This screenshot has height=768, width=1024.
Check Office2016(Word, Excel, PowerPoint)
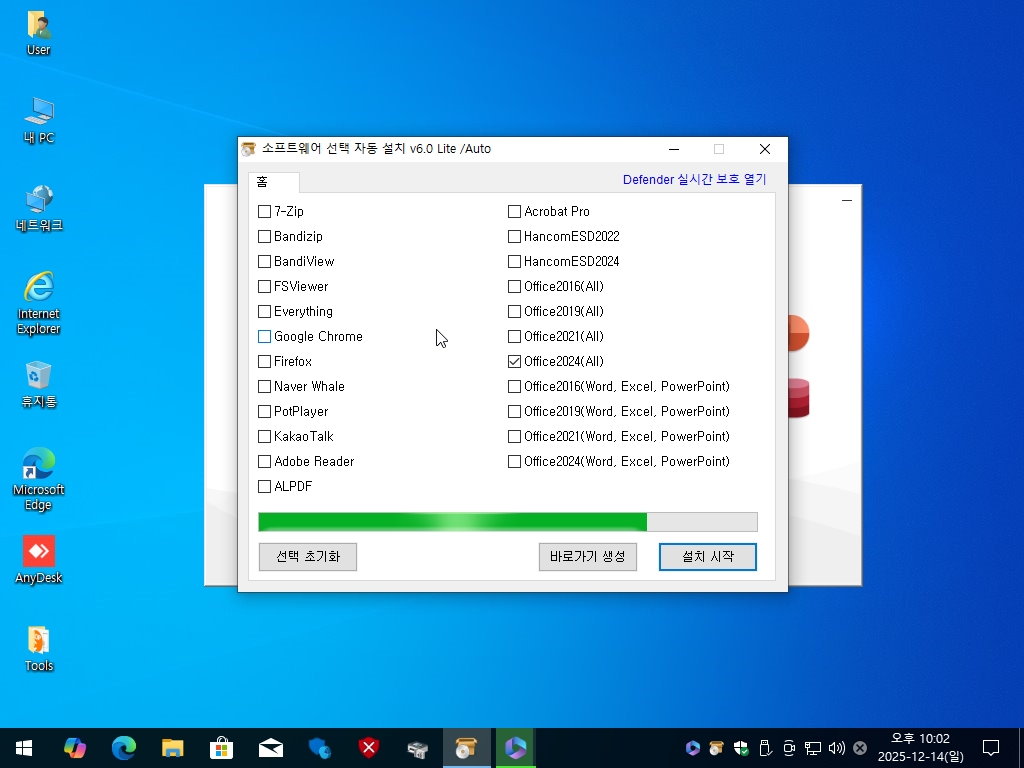(515, 387)
